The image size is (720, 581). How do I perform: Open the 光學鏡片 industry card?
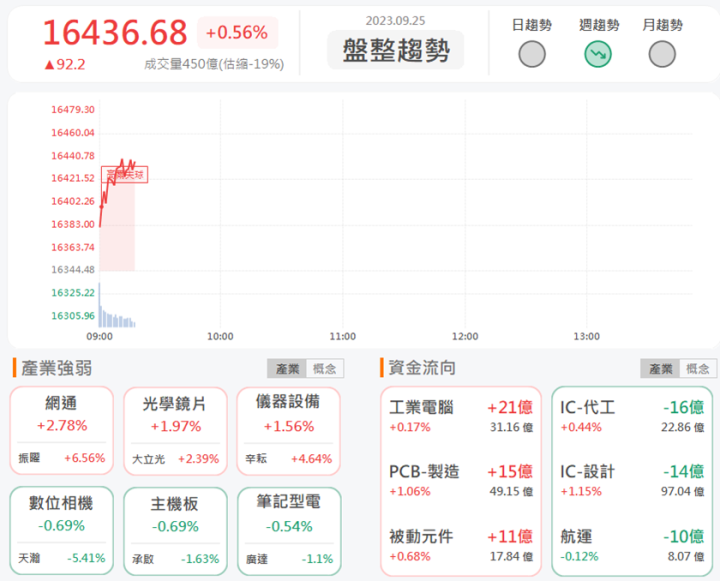(x=175, y=431)
